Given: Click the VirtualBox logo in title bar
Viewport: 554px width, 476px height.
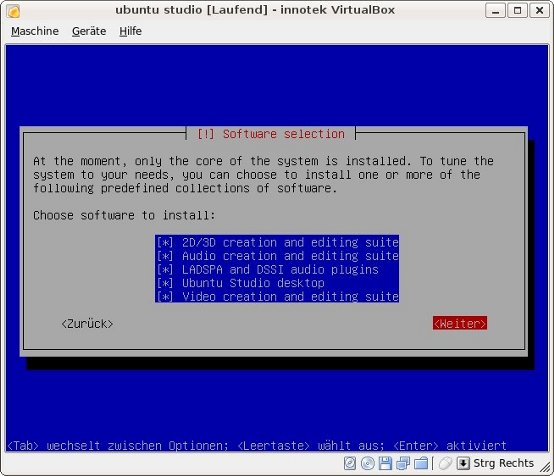Looking at the screenshot, I should pyautogui.click(x=13, y=11).
